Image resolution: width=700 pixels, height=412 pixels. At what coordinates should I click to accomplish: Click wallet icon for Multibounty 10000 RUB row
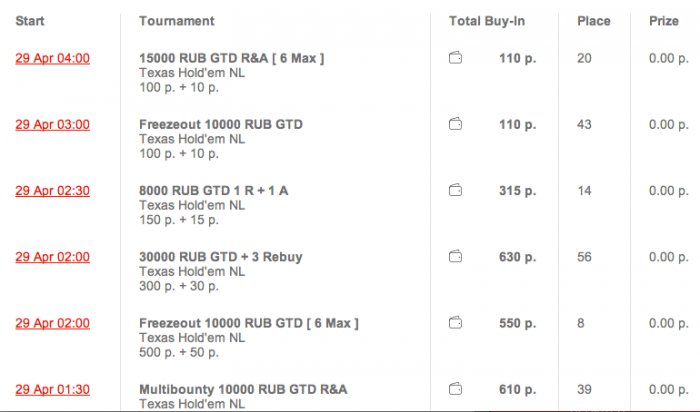point(456,389)
